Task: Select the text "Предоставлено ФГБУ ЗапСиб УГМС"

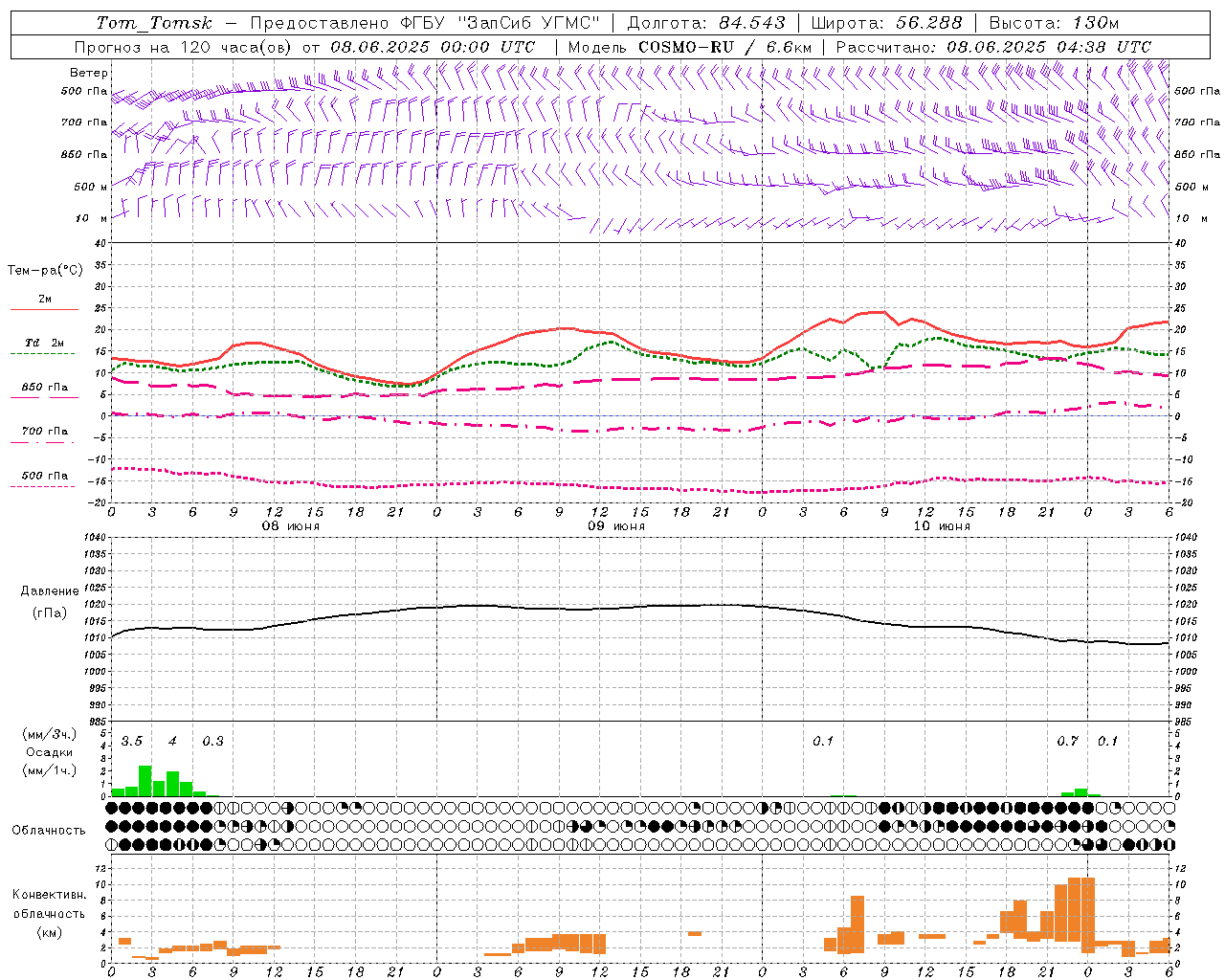Action: pyautogui.click(x=425, y=23)
